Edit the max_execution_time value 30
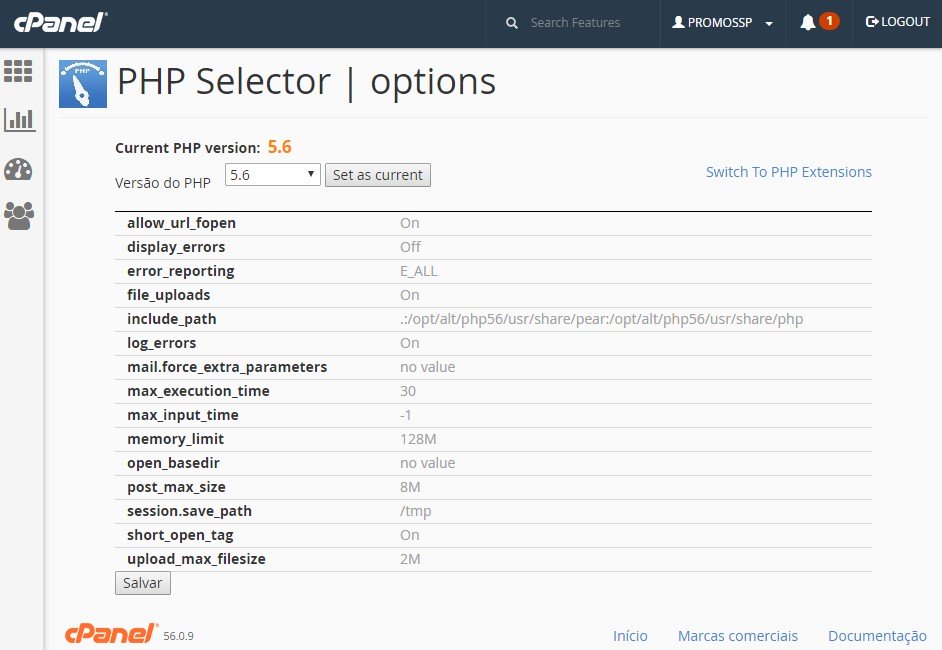Viewport: 942px width, 650px height. coord(408,391)
